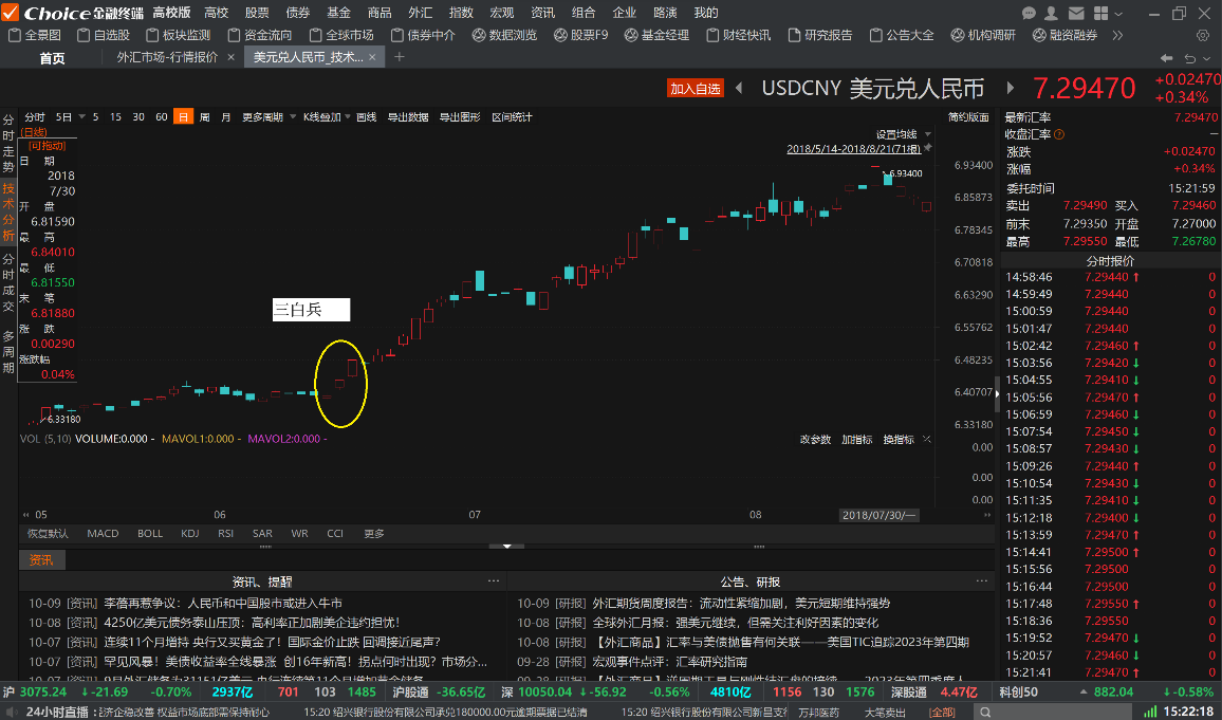Click 换指标 in the volume panel
Viewport: 1222px width, 720px height.
(x=898, y=439)
